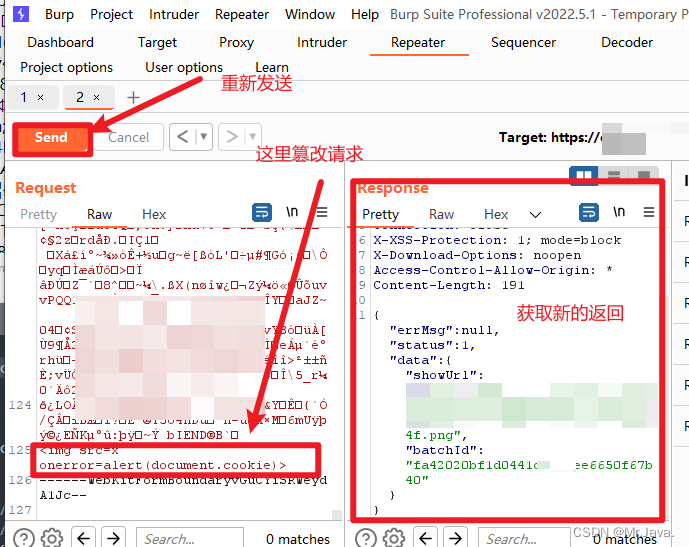689x547 pixels.
Task: Select Raw view in Response panel
Action: coord(441,214)
